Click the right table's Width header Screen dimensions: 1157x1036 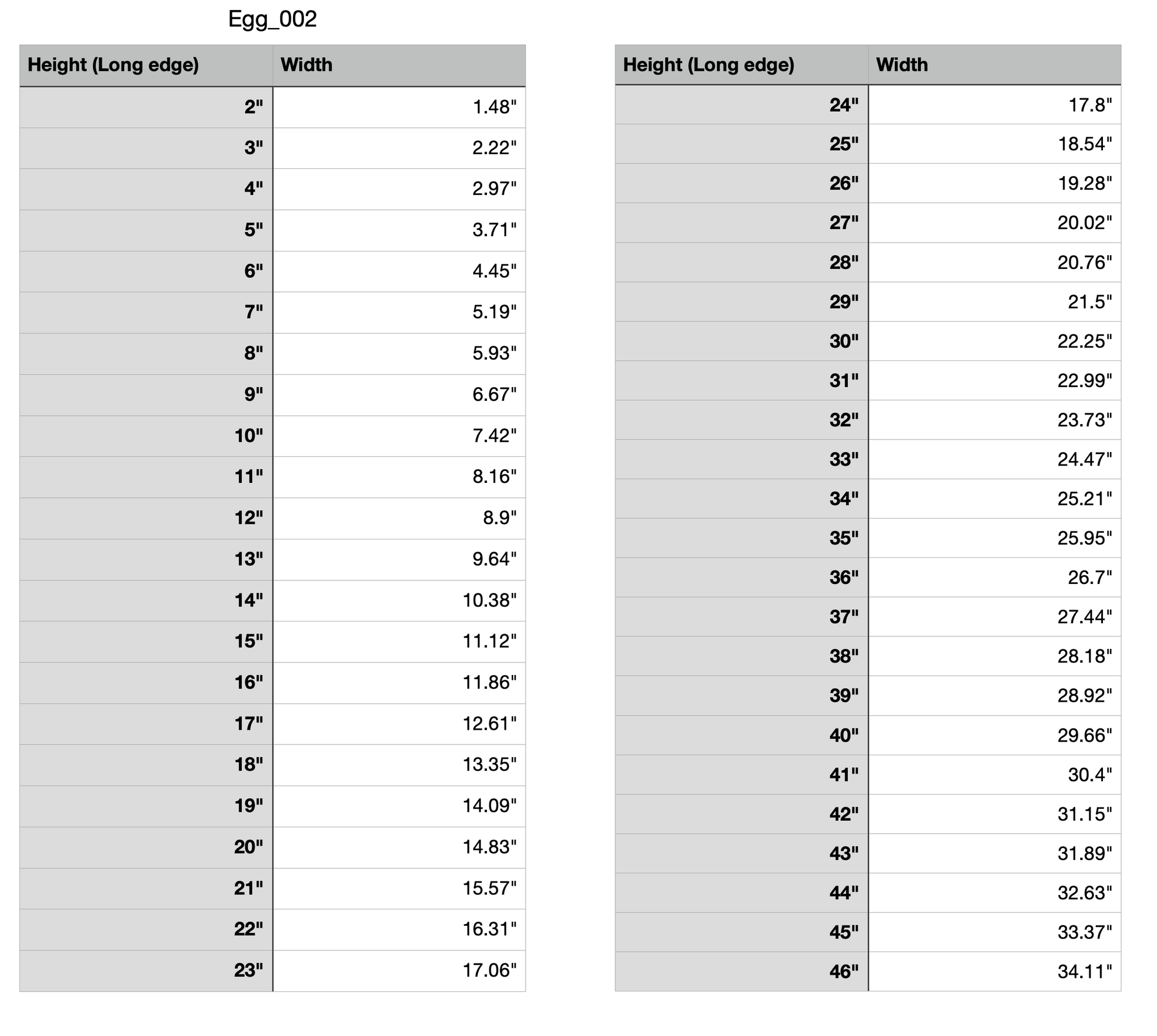pos(995,64)
